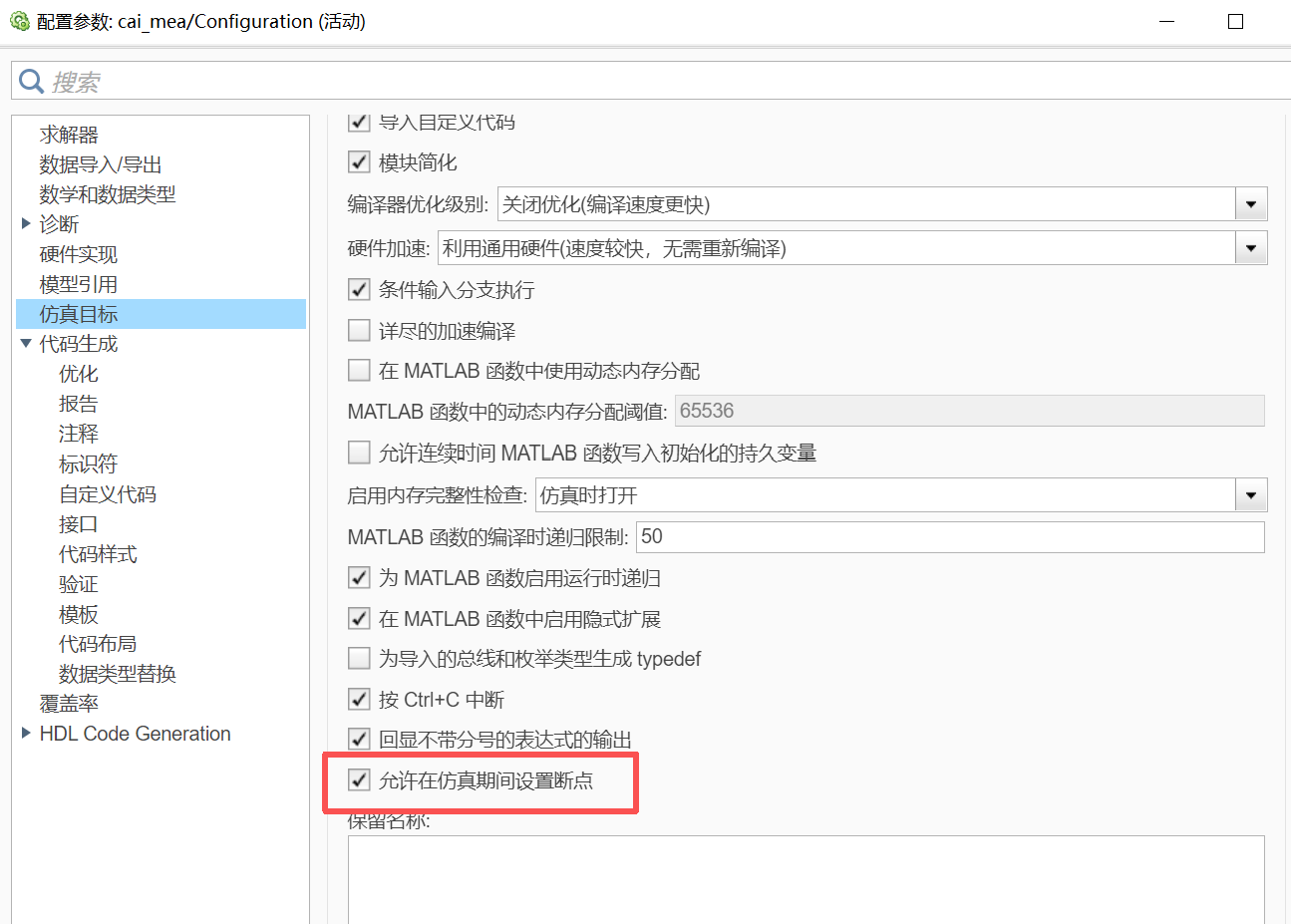Screen dimensions: 1291x924
Task: Click the 动态内存分配阈值 field showing 65536
Action: [x=969, y=411]
